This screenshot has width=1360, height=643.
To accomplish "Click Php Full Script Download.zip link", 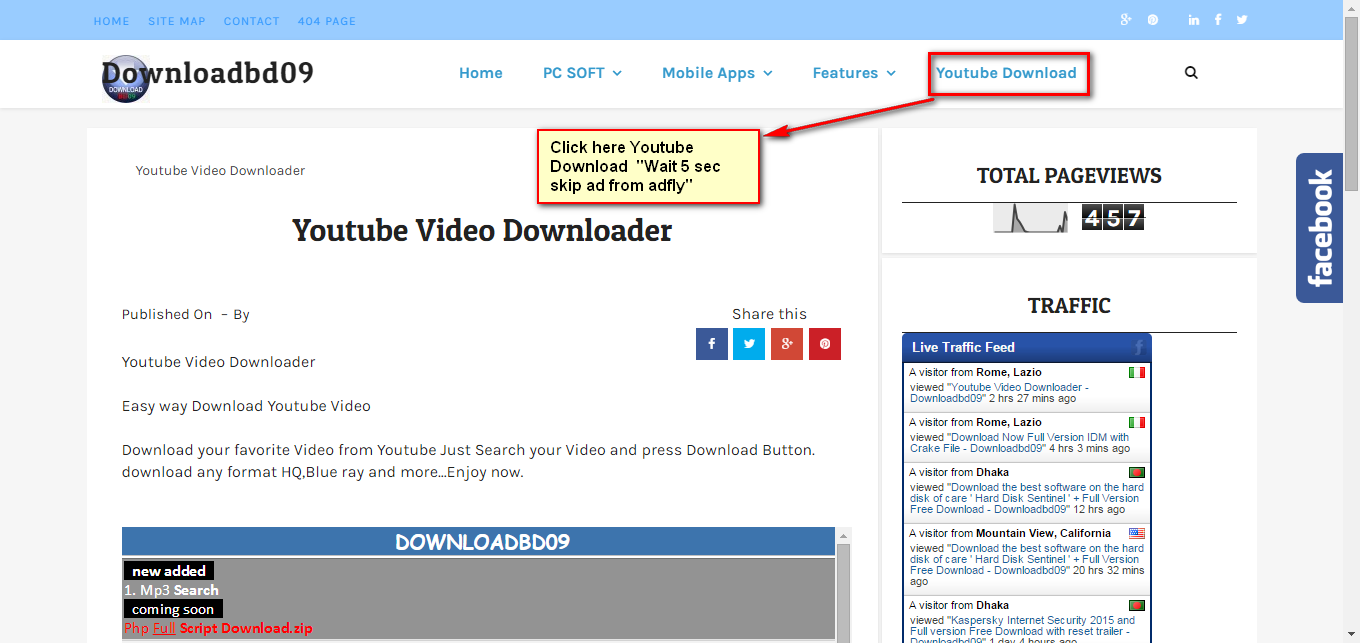I will (218, 629).
